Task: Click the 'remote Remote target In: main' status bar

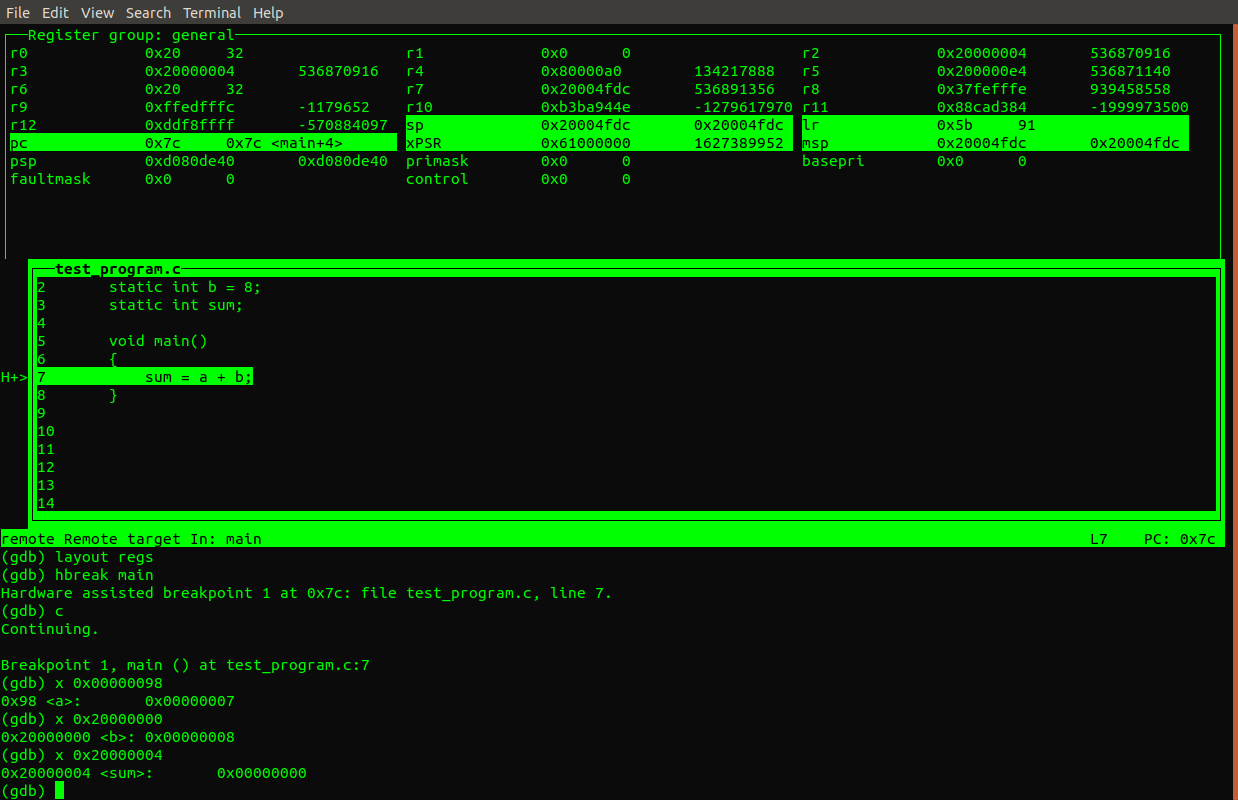Action: [131, 539]
